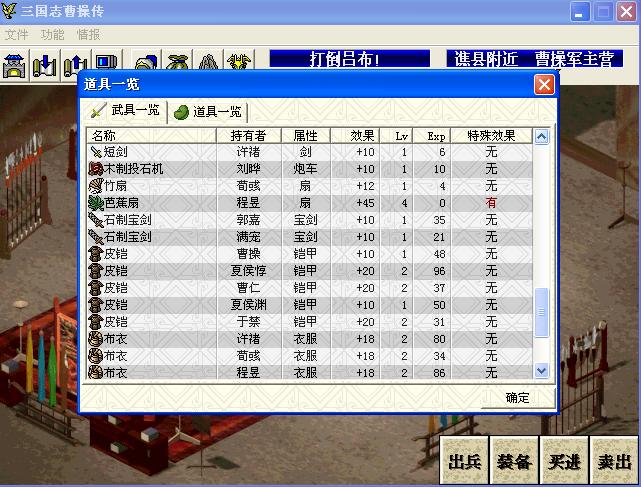Open the 文件 menu
The width and height of the screenshot is (641, 487).
click(17, 35)
